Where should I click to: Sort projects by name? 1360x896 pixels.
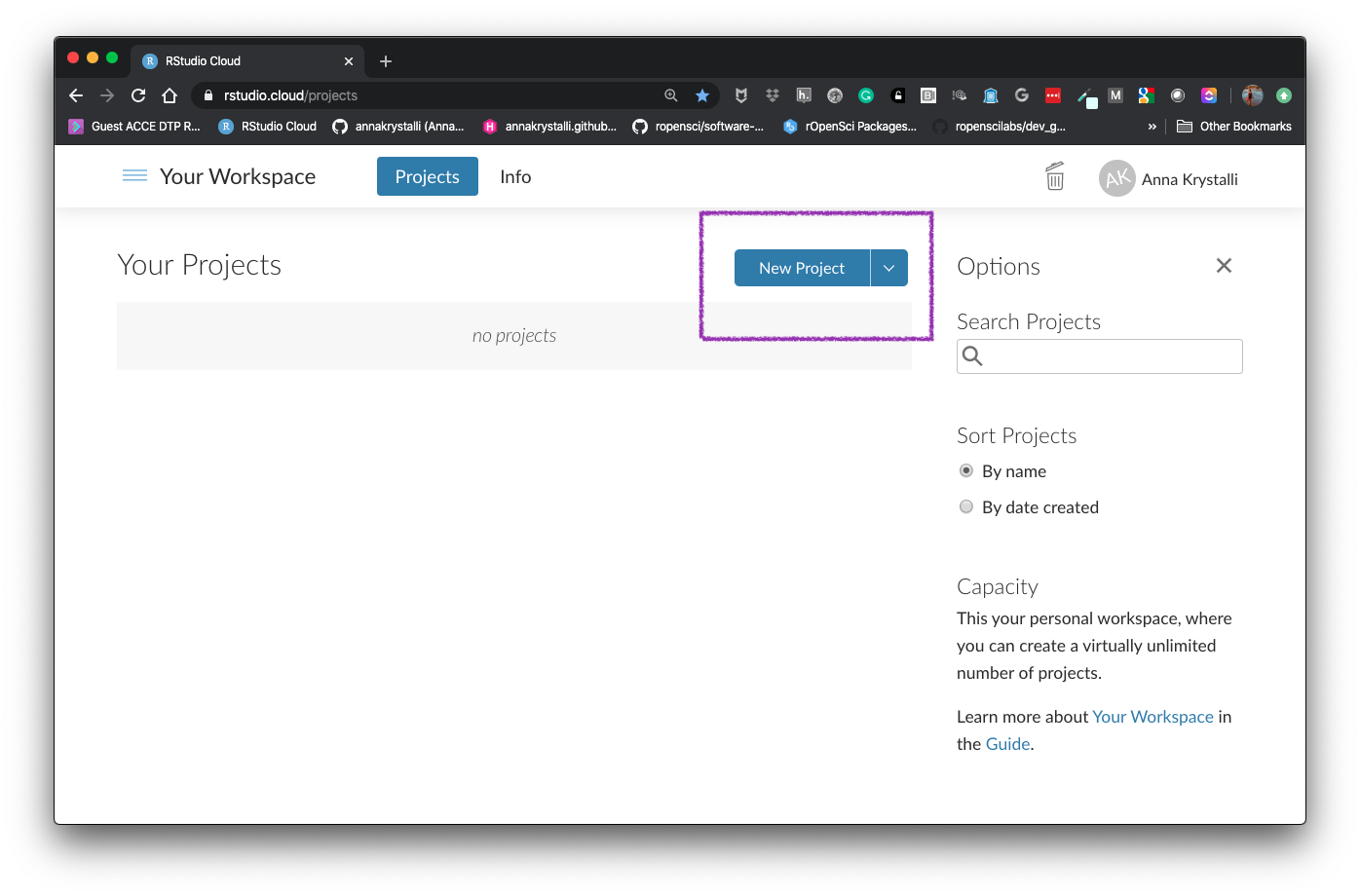[966, 470]
